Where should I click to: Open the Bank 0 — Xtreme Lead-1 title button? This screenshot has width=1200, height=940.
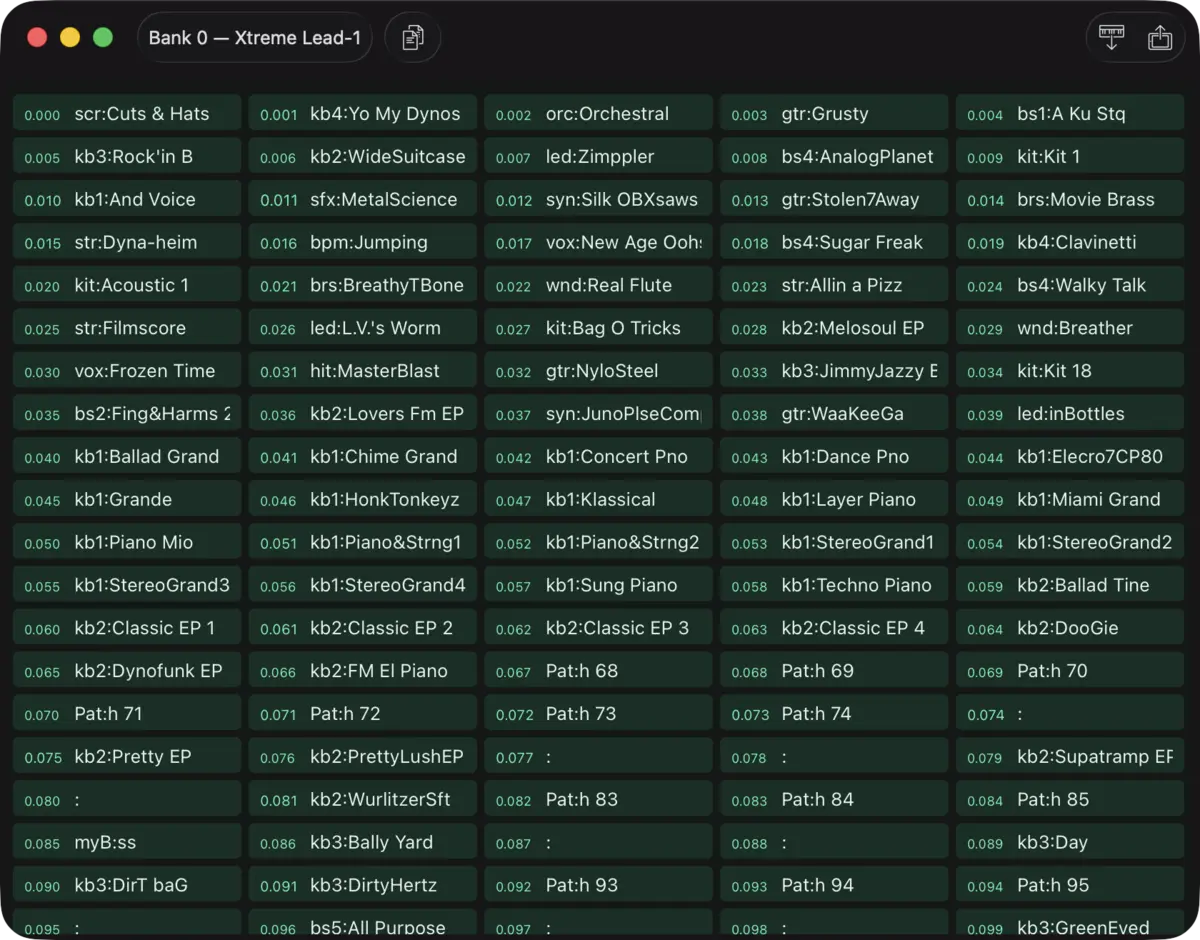pos(254,38)
